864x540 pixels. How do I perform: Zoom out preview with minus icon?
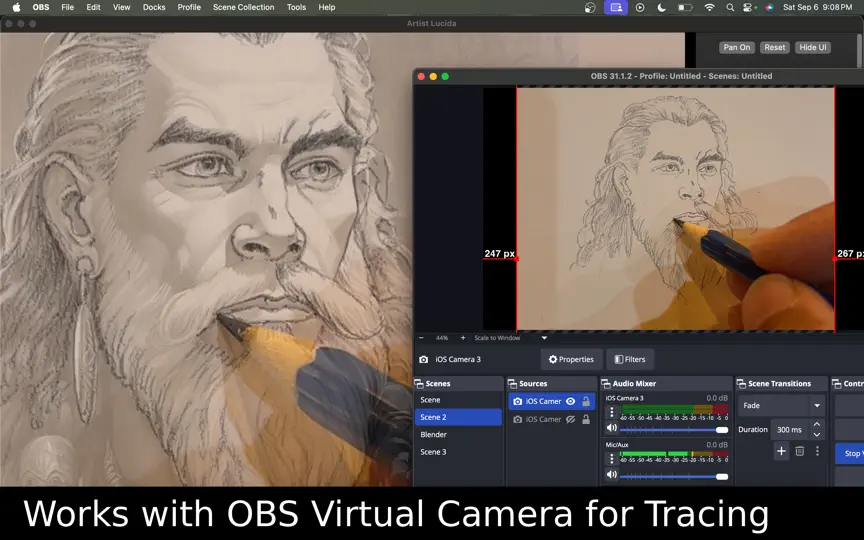coord(422,338)
